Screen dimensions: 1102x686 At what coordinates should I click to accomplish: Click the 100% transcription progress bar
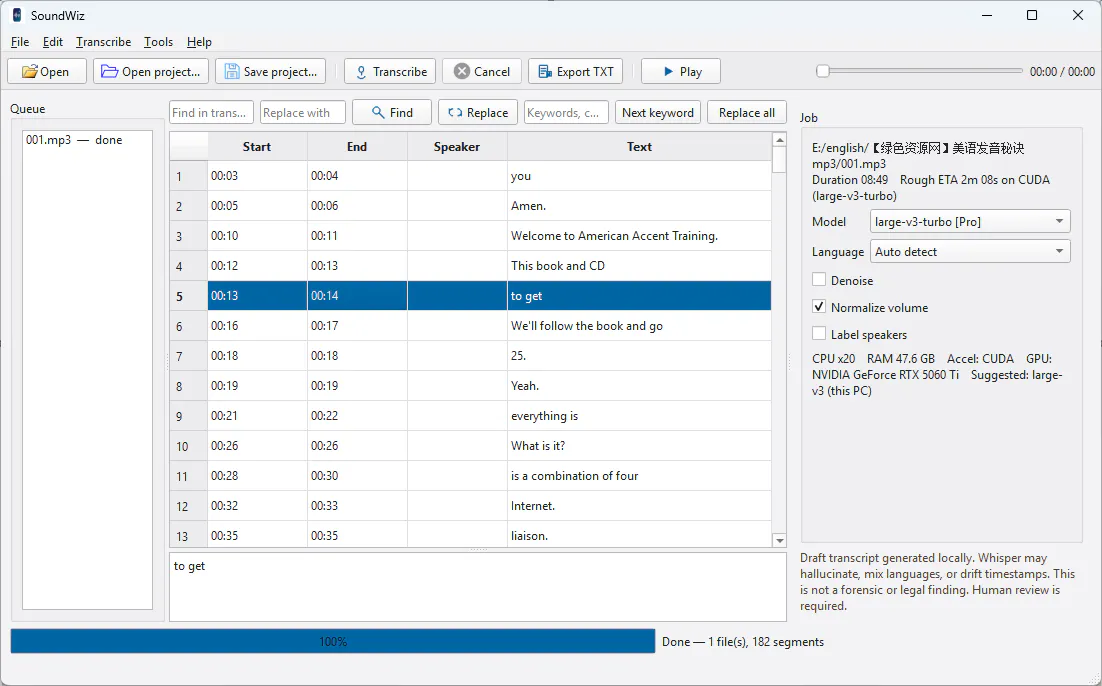tap(332, 642)
